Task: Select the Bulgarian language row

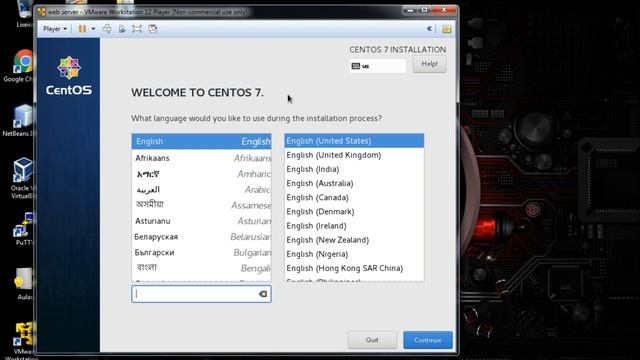Action: coord(202,253)
